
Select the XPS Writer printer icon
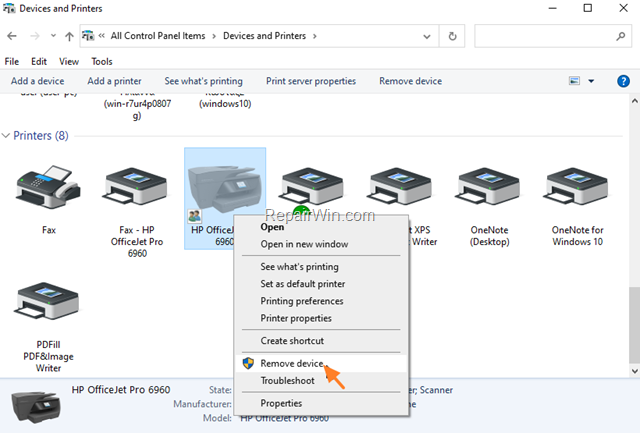click(401, 188)
